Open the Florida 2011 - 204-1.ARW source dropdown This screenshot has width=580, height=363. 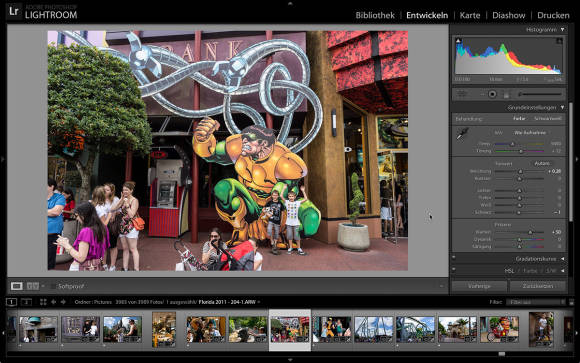click(x=229, y=302)
